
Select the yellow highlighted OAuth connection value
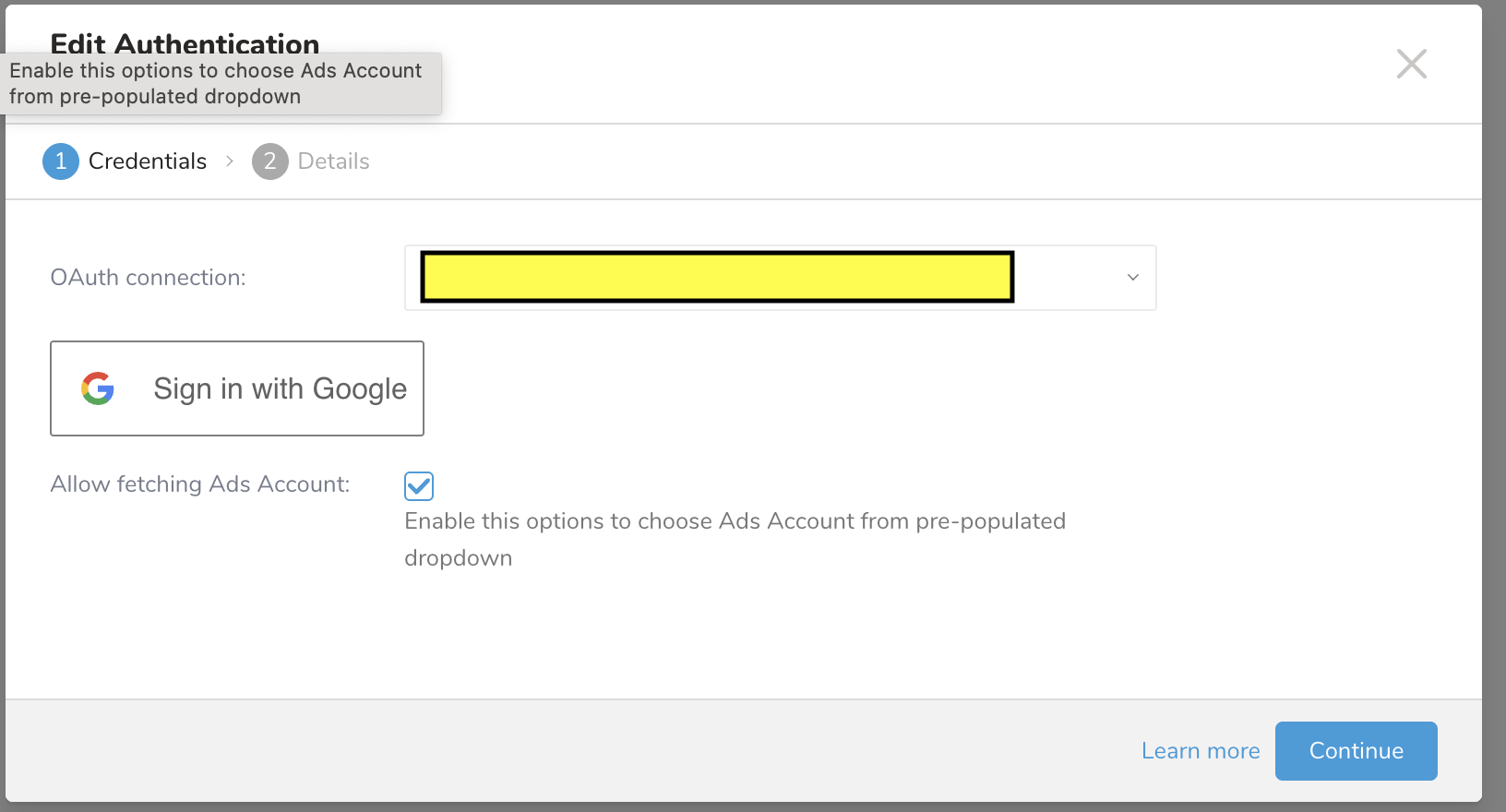717,277
